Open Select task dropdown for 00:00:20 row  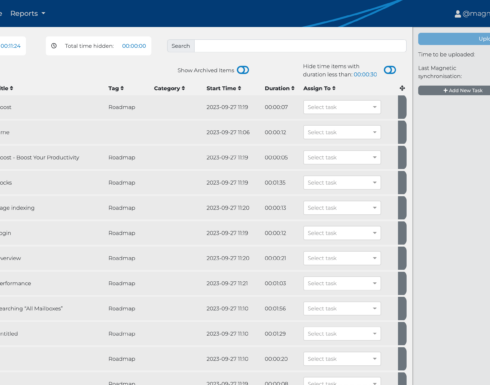click(342, 359)
